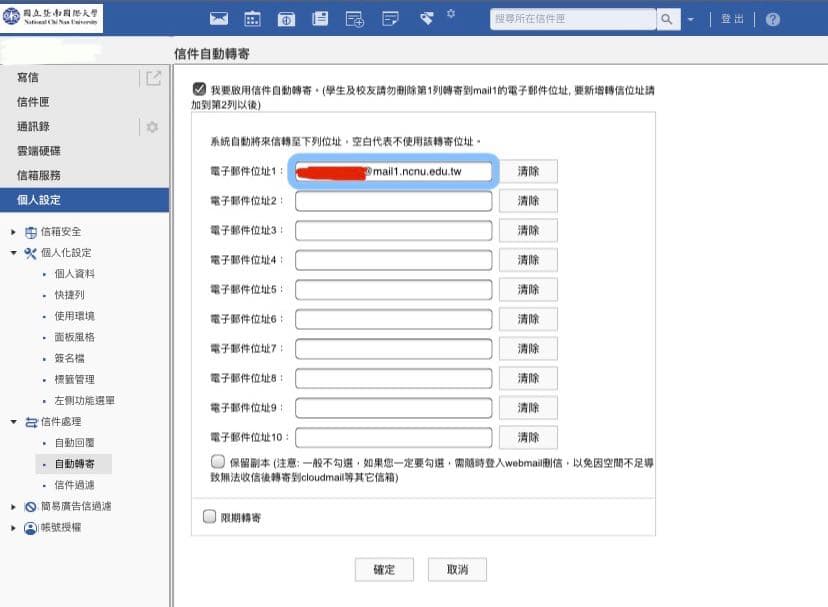The width and height of the screenshot is (828, 607).
Task: Click the 個人化設定 tools icon
Action: click(x=31, y=253)
